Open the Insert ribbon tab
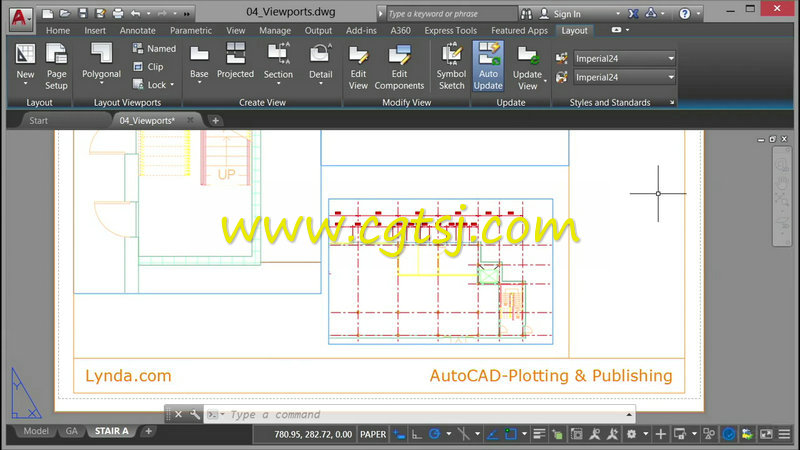Image resolution: width=800 pixels, height=450 pixels. pyautogui.click(x=95, y=31)
